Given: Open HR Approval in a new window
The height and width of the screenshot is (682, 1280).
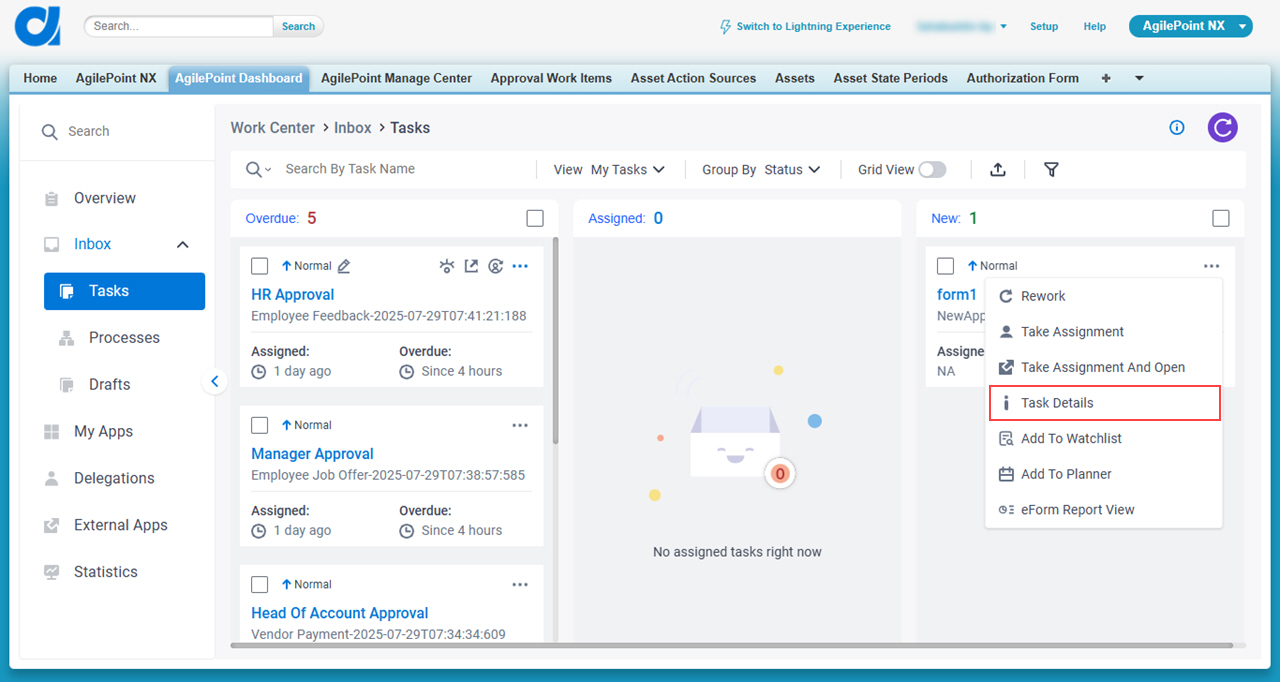Looking at the screenshot, I should click(x=471, y=266).
